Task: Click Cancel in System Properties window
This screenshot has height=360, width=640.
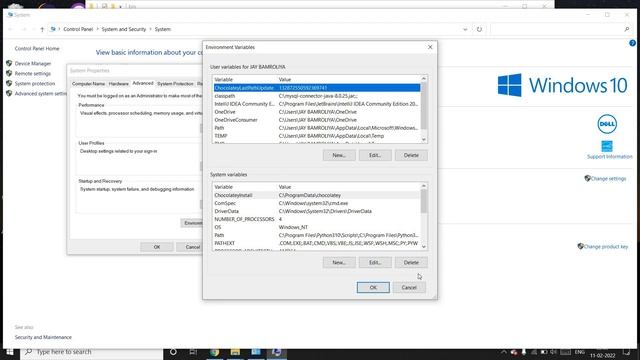Action: coord(190,247)
